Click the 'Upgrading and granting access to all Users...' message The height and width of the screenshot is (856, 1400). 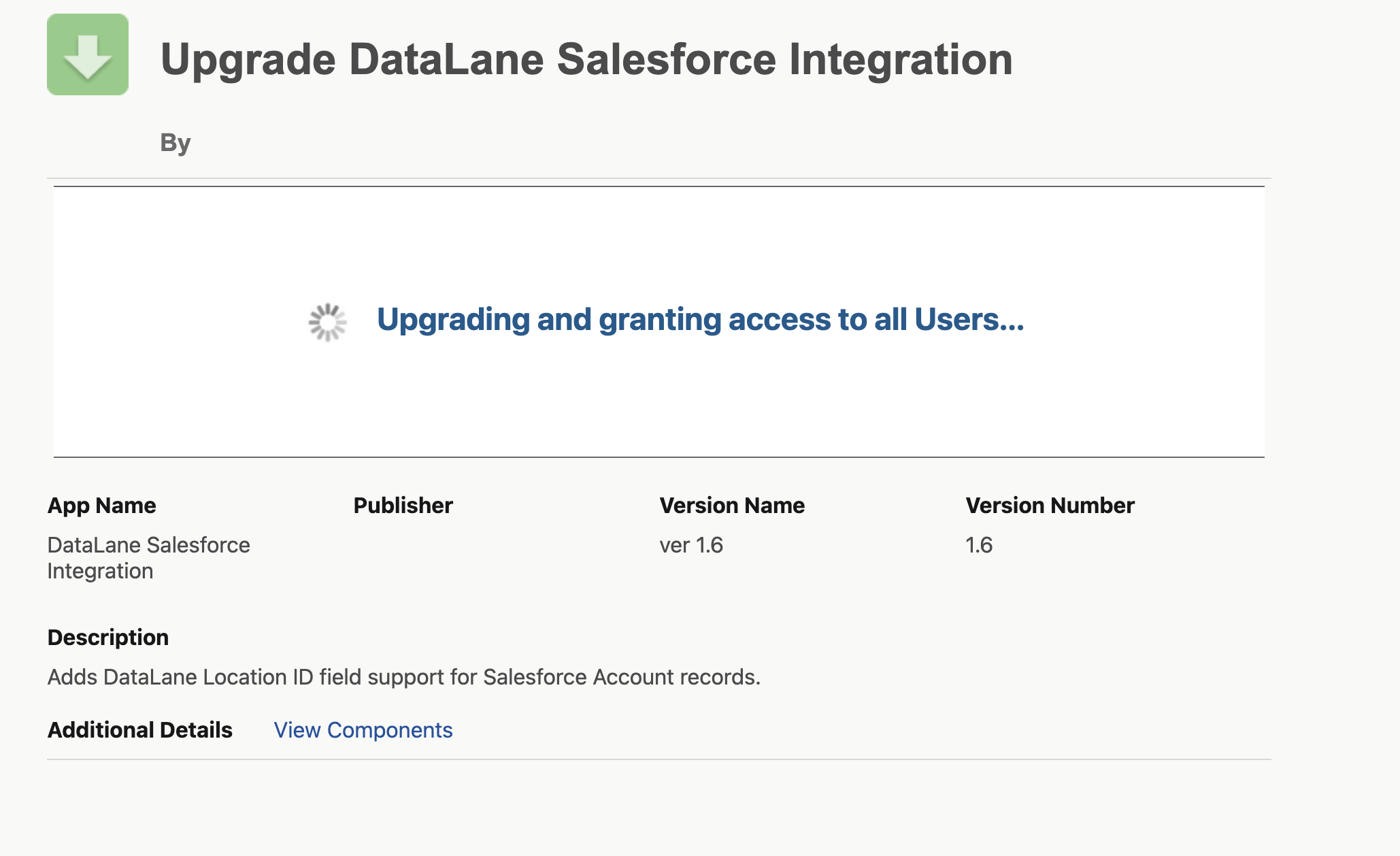click(x=701, y=319)
